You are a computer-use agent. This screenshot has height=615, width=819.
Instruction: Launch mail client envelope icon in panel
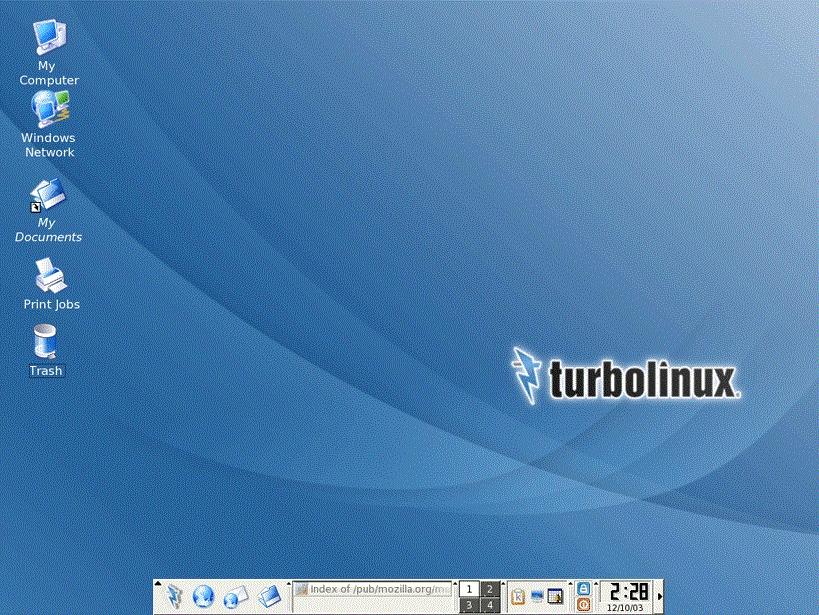(x=235, y=597)
